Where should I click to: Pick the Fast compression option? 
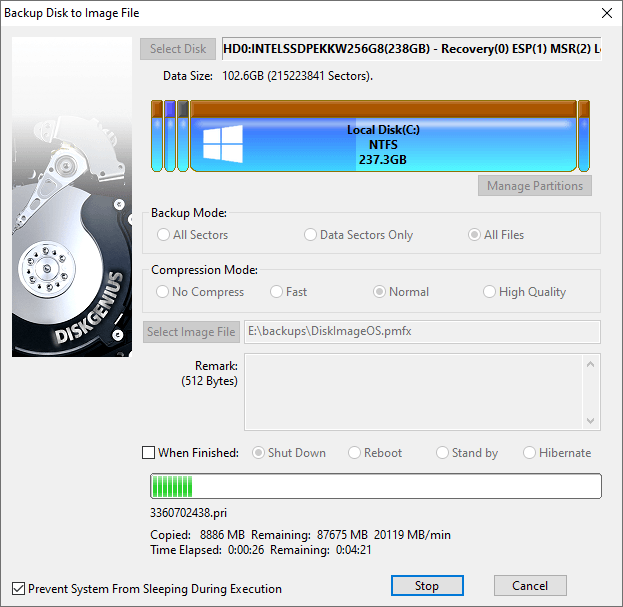coord(277,292)
